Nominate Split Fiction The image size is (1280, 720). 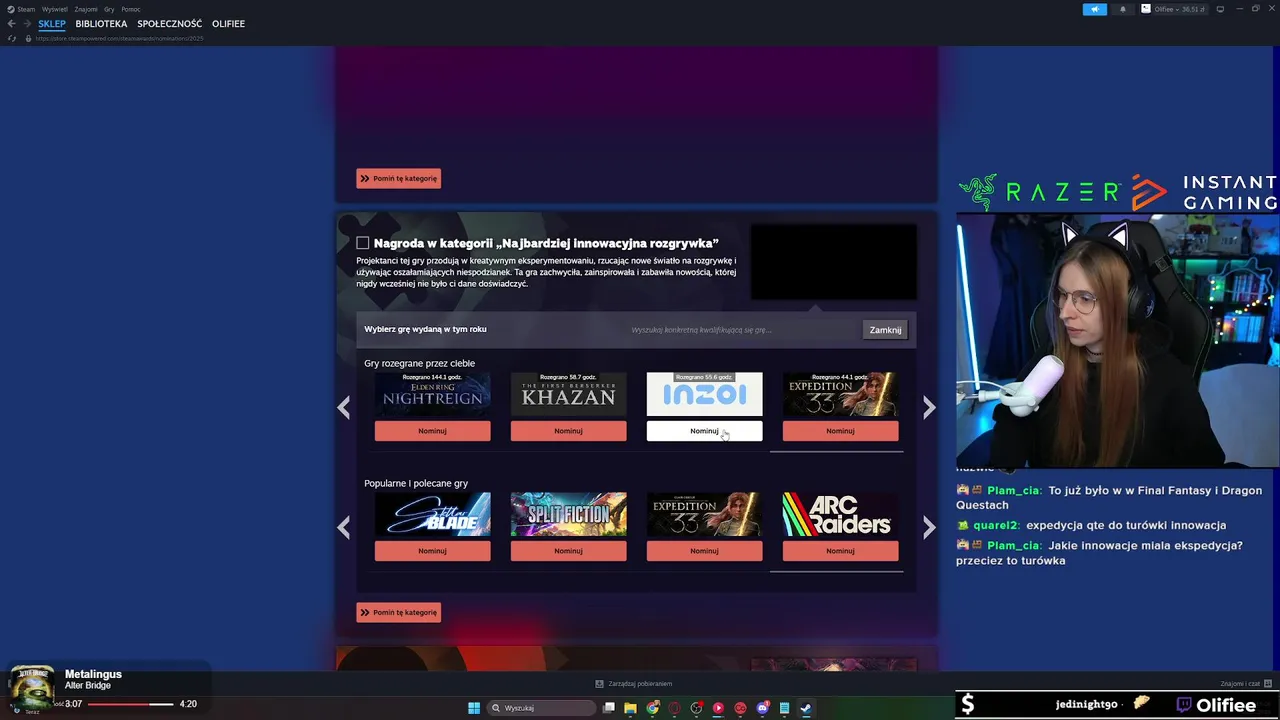pyautogui.click(x=568, y=551)
